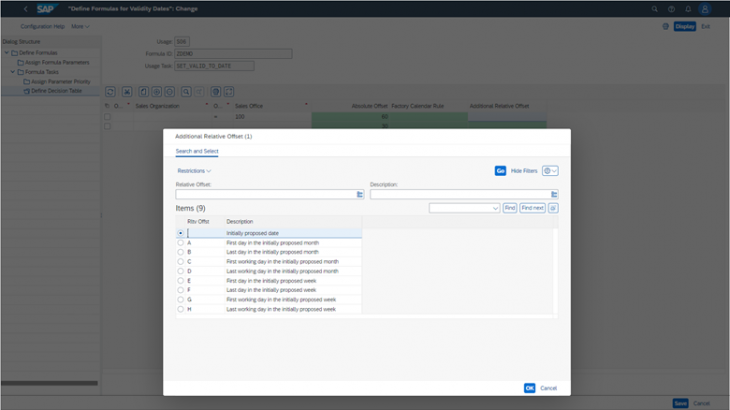Open the find combo box in the items list
The image size is (730, 410).
464,208
